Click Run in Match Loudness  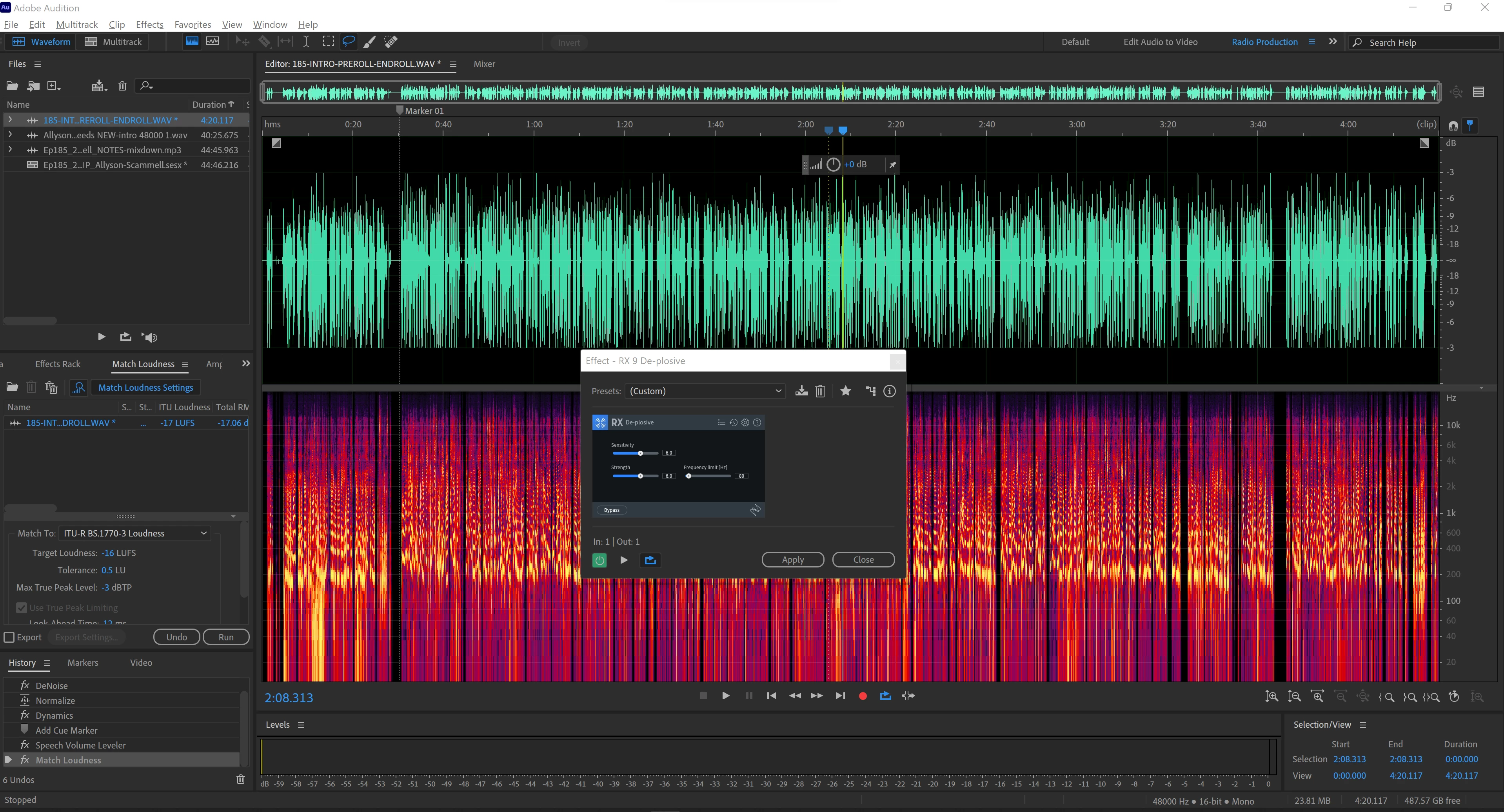pyautogui.click(x=225, y=638)
